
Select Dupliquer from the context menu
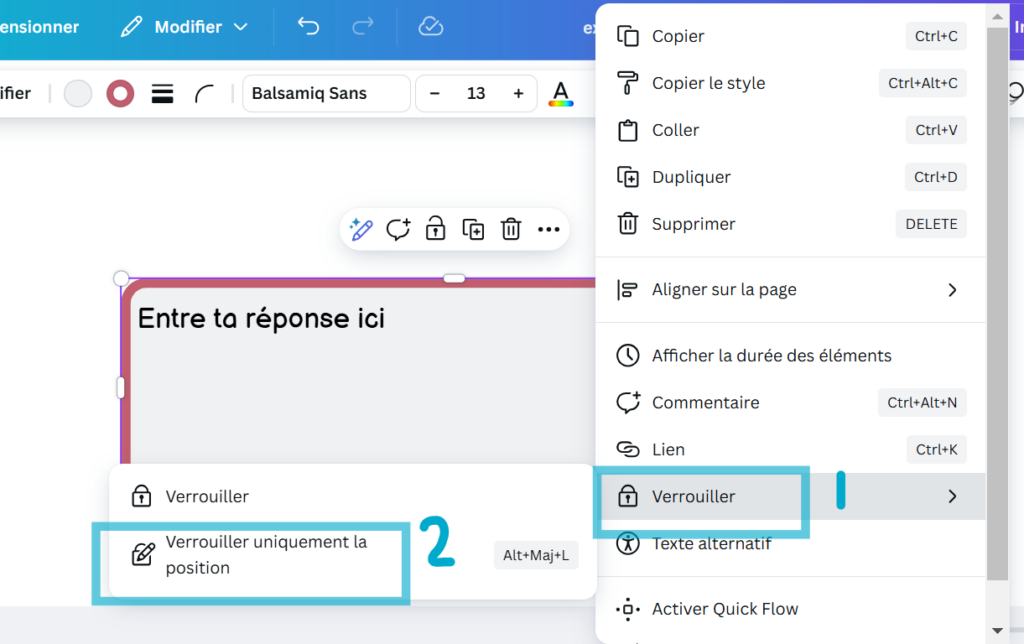point(791,177)
